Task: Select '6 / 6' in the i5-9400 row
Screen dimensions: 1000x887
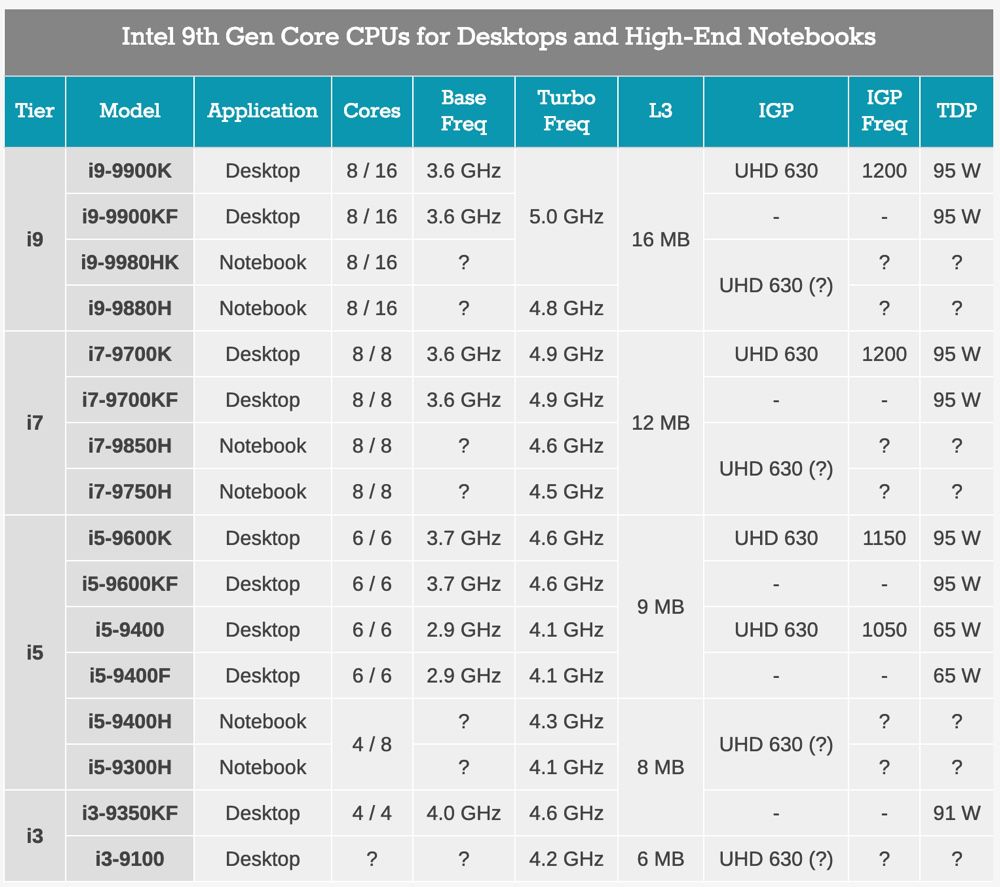Action: point(372,630)
